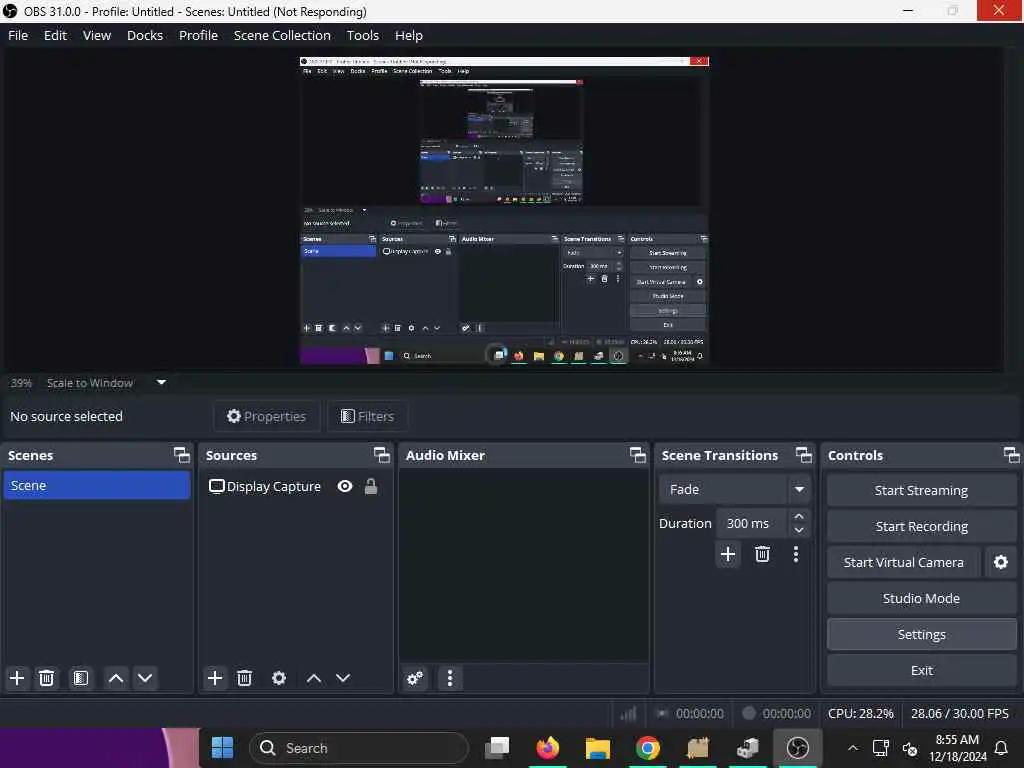Screen dimensions: 1024x768
Task: Open Audio Mixer three-dot menu
Action: [x=450, y=678]
